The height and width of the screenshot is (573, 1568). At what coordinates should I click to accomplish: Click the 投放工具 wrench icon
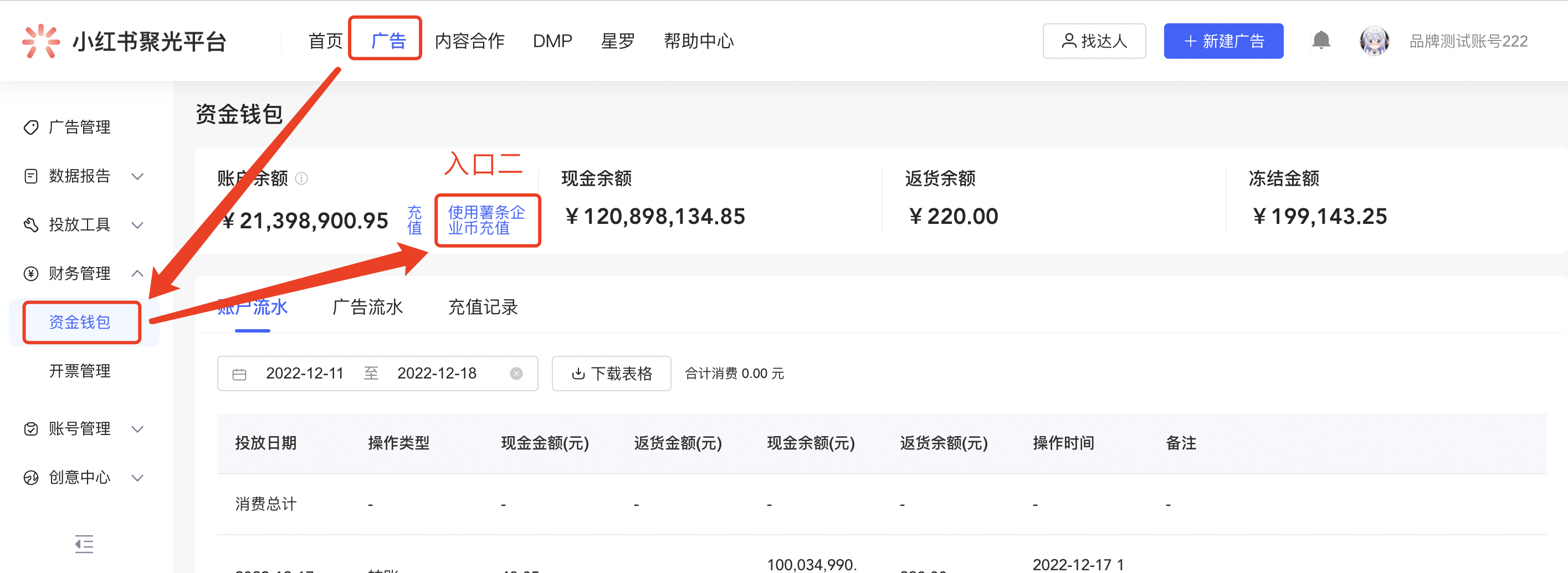tap(31, 224)
